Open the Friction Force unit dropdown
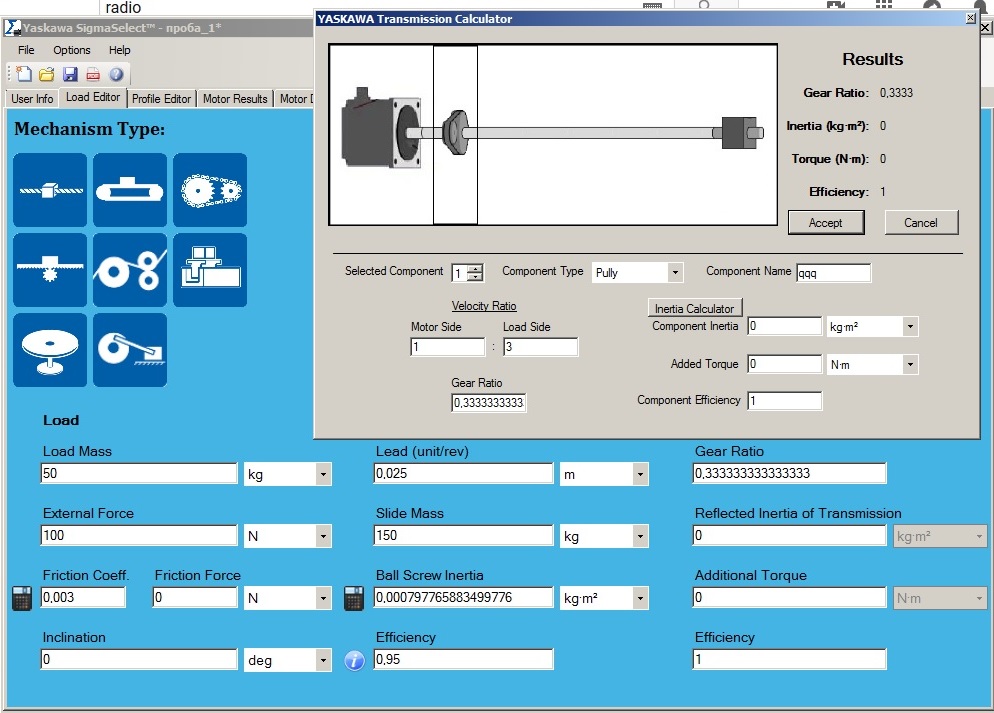Viewport: 994px width, 713px height. (323, 598)
